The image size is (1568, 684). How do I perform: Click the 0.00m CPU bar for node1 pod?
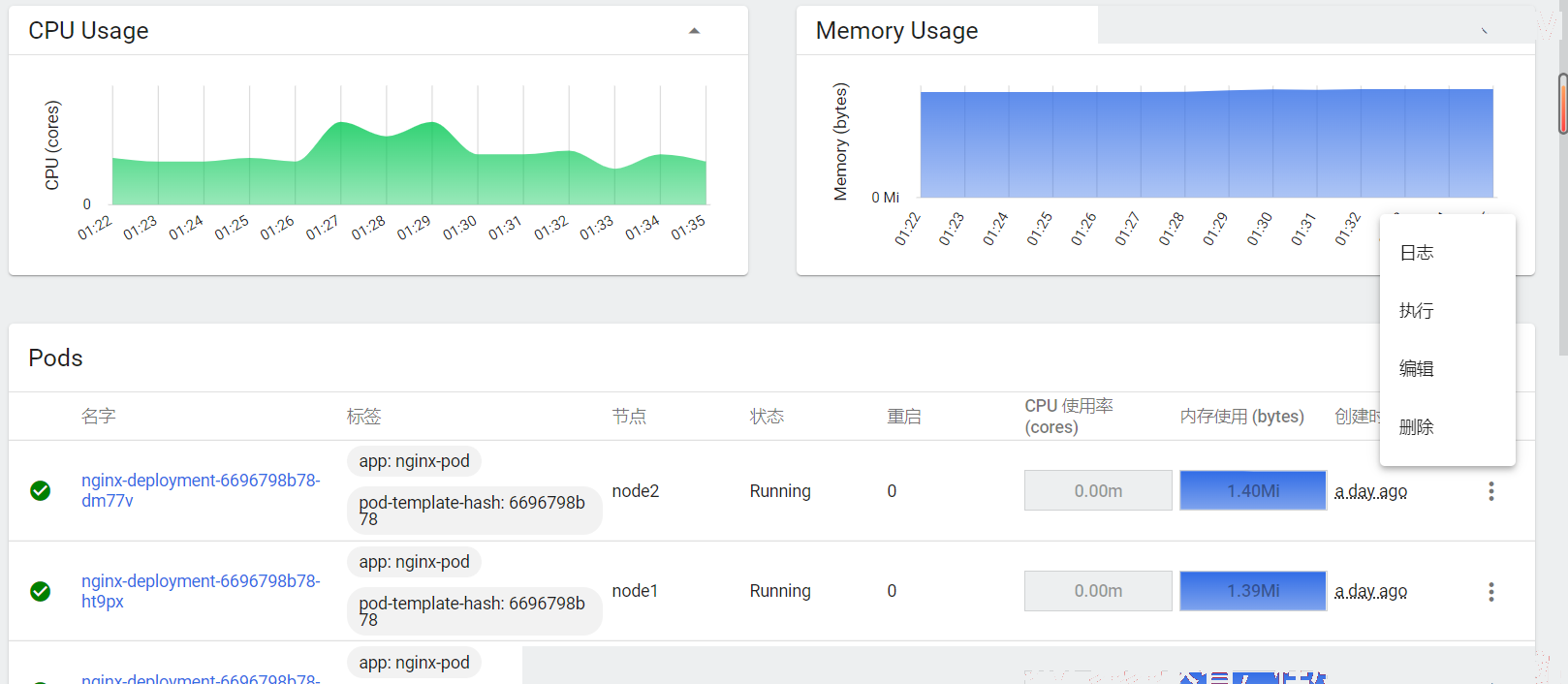pyautogui.click(x=1097, y=591)
